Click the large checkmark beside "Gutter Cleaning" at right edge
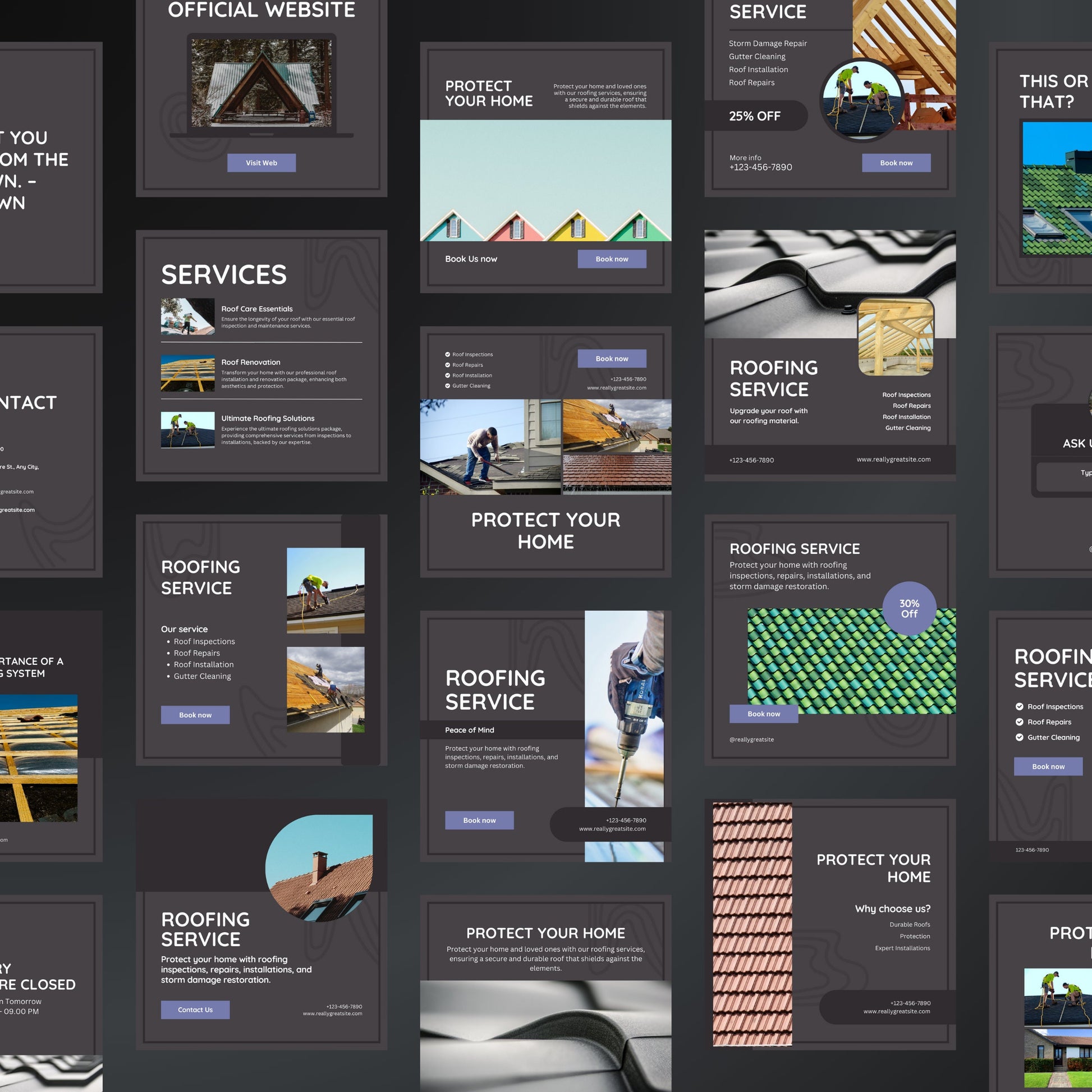Viewport: 1092px width, 1092px height. (x=1020, y=737)
